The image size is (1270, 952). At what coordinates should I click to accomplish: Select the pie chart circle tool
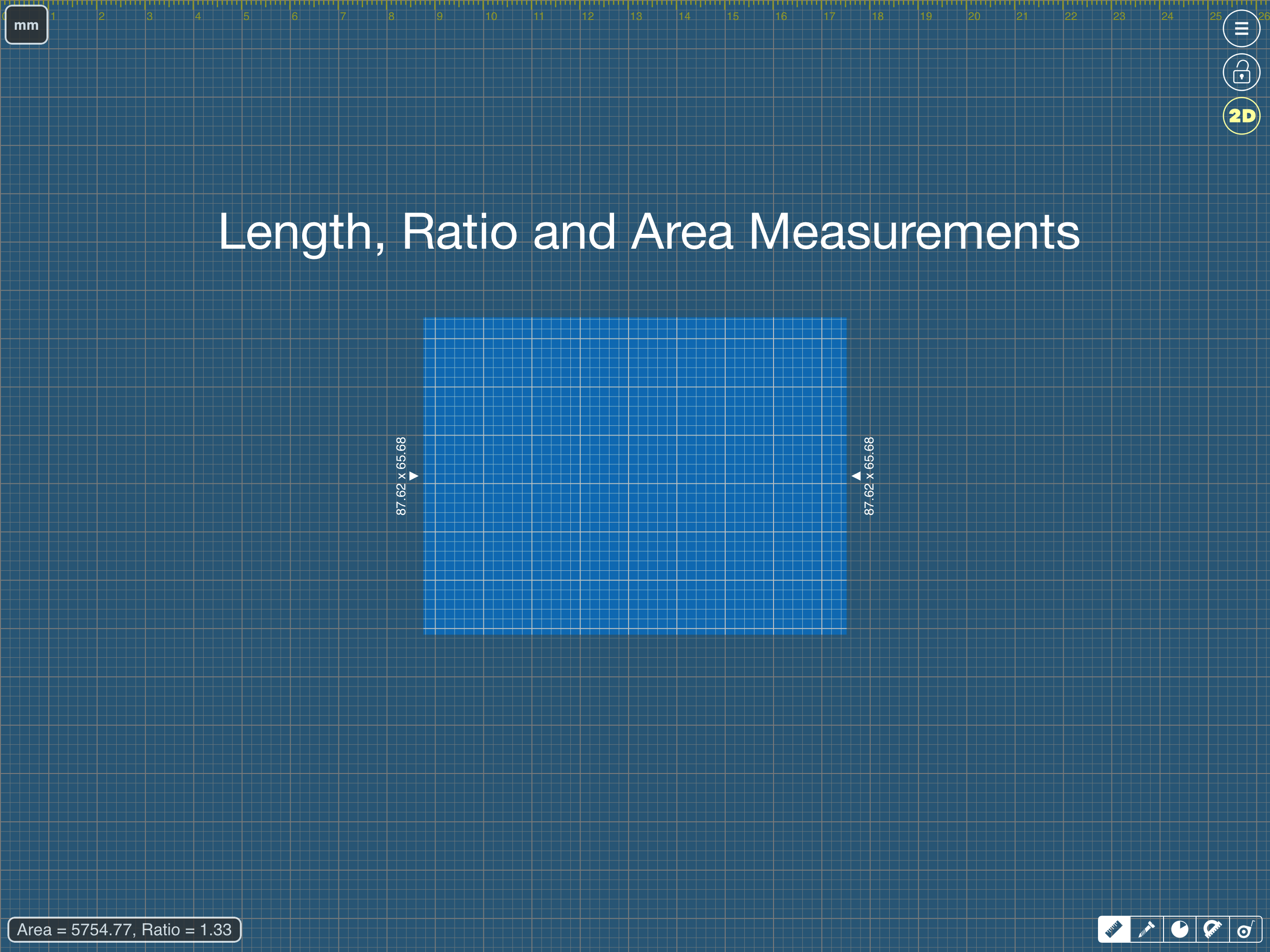click(x=1179, y=929)
